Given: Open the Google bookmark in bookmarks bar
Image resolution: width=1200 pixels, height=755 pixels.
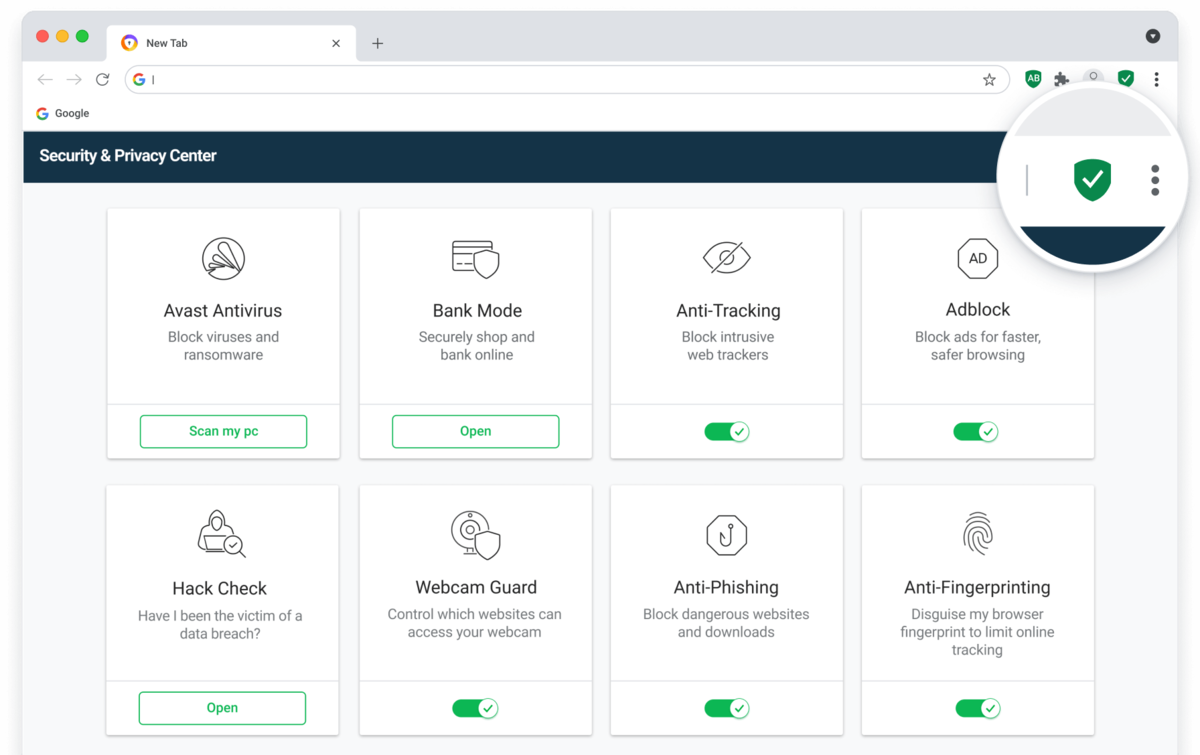Looking at the screenshot, I should [x=63, y=113].
